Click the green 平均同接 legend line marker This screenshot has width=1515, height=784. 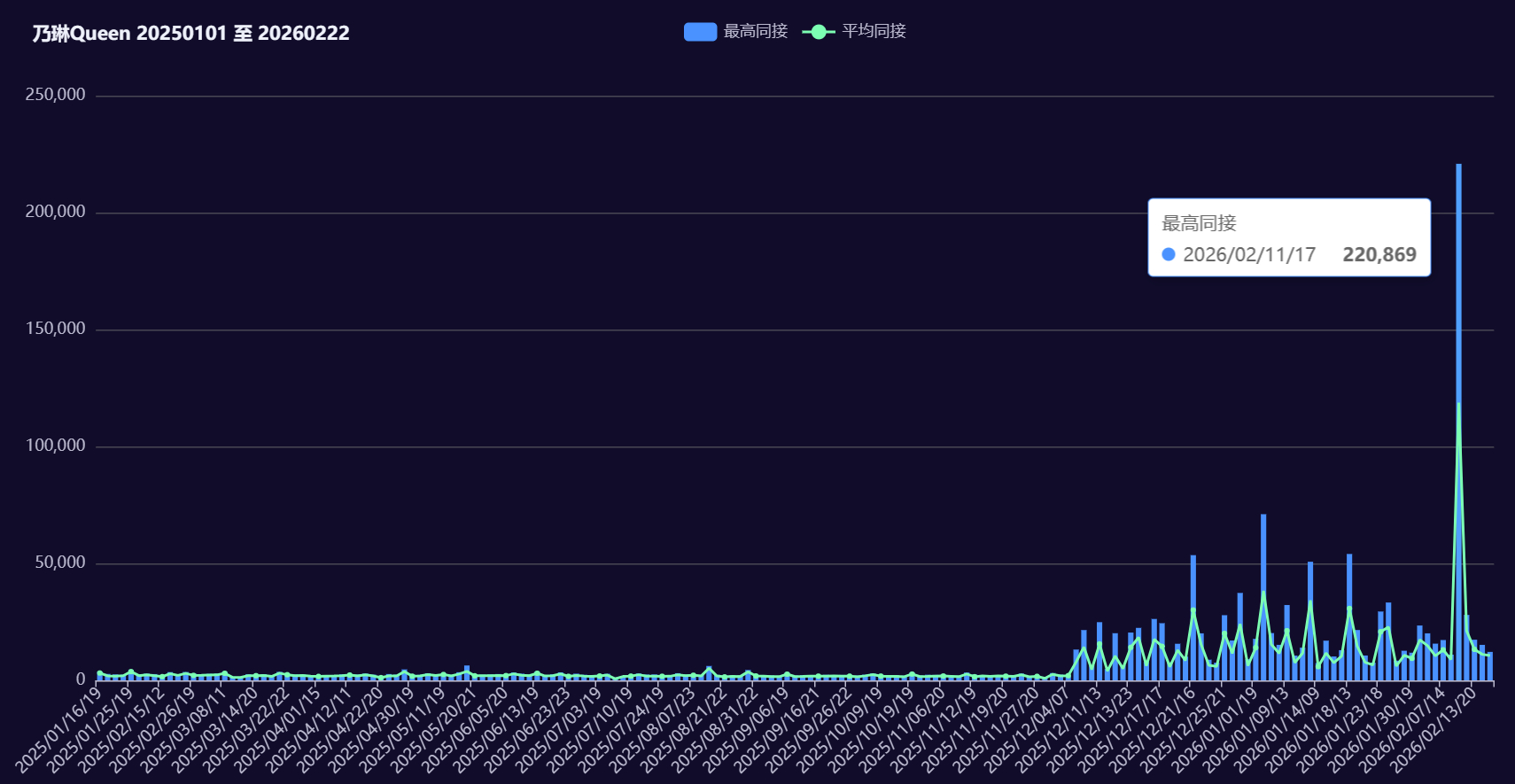818,32
